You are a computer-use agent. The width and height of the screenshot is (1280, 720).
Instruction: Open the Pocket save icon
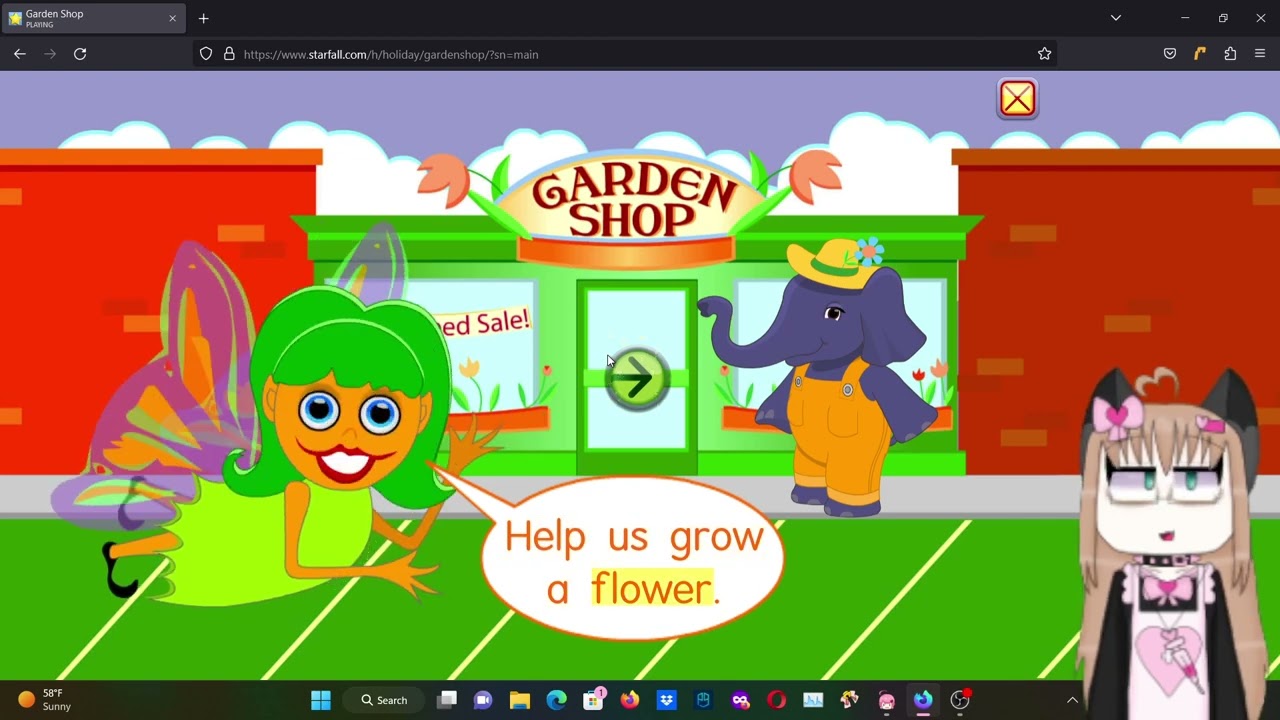click(1170, 54)
